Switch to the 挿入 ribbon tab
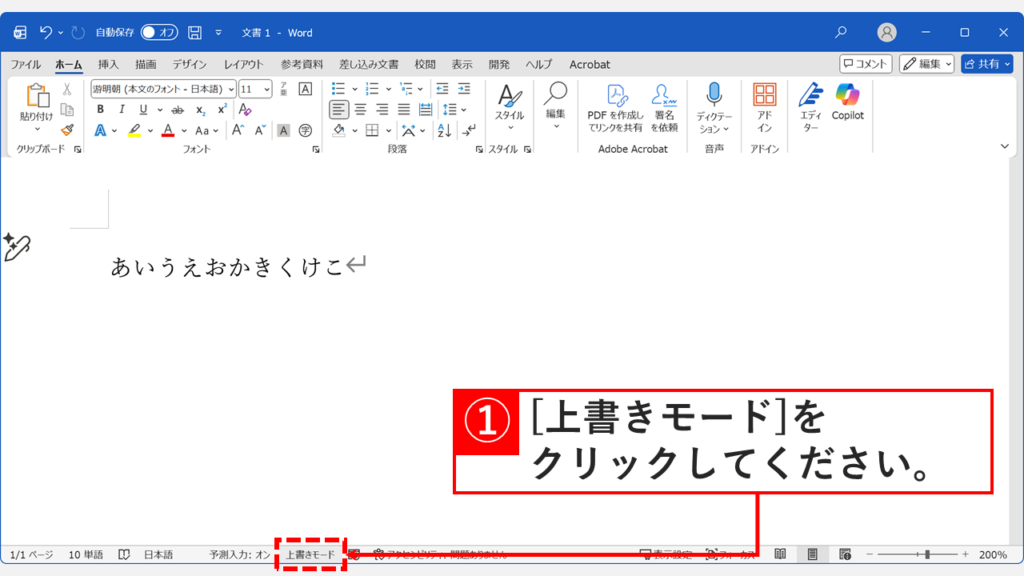The width and height of the screenshot is (1024, 576). pos(108,64)
